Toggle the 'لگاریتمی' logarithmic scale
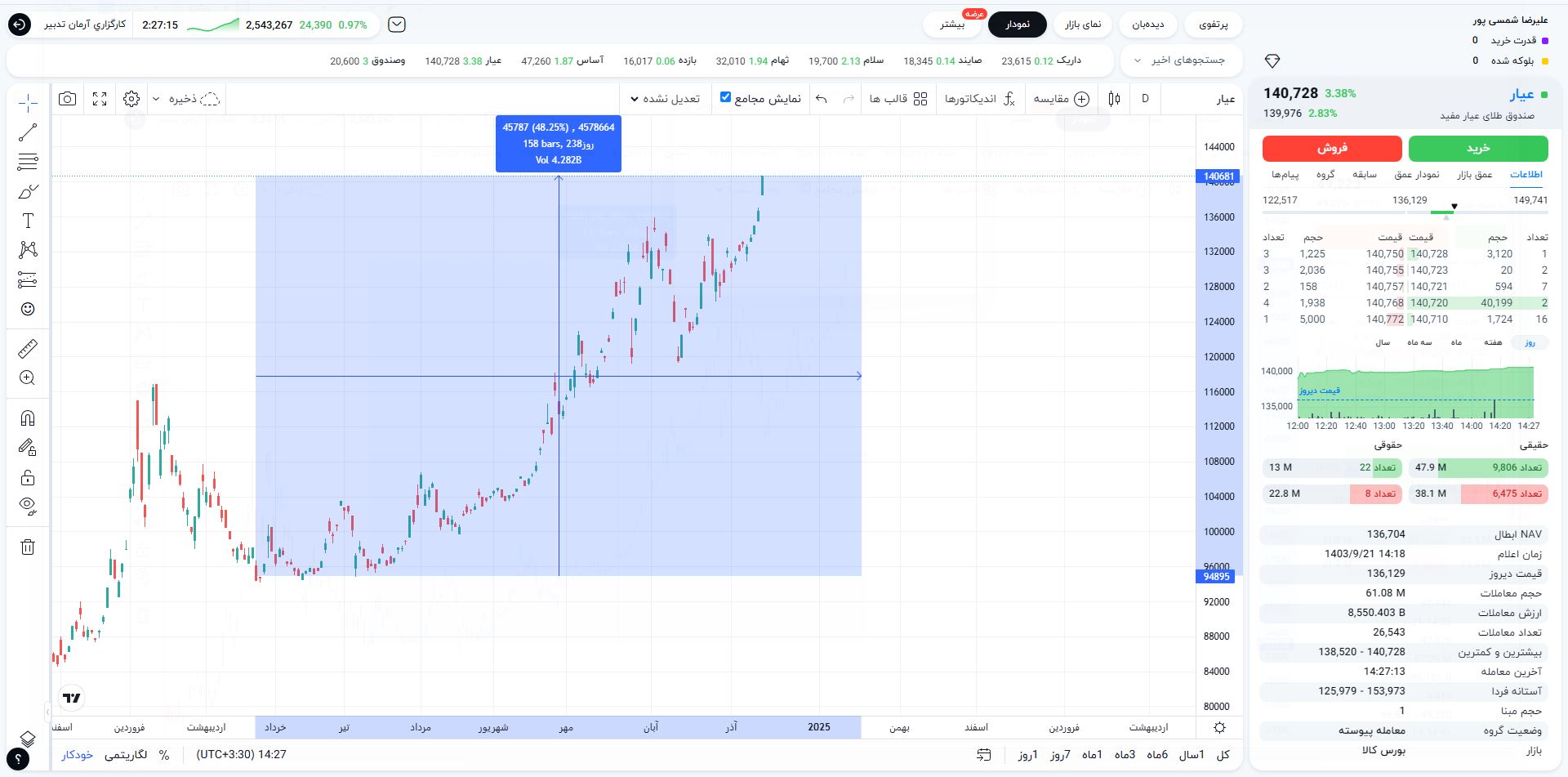 [126, 755]
